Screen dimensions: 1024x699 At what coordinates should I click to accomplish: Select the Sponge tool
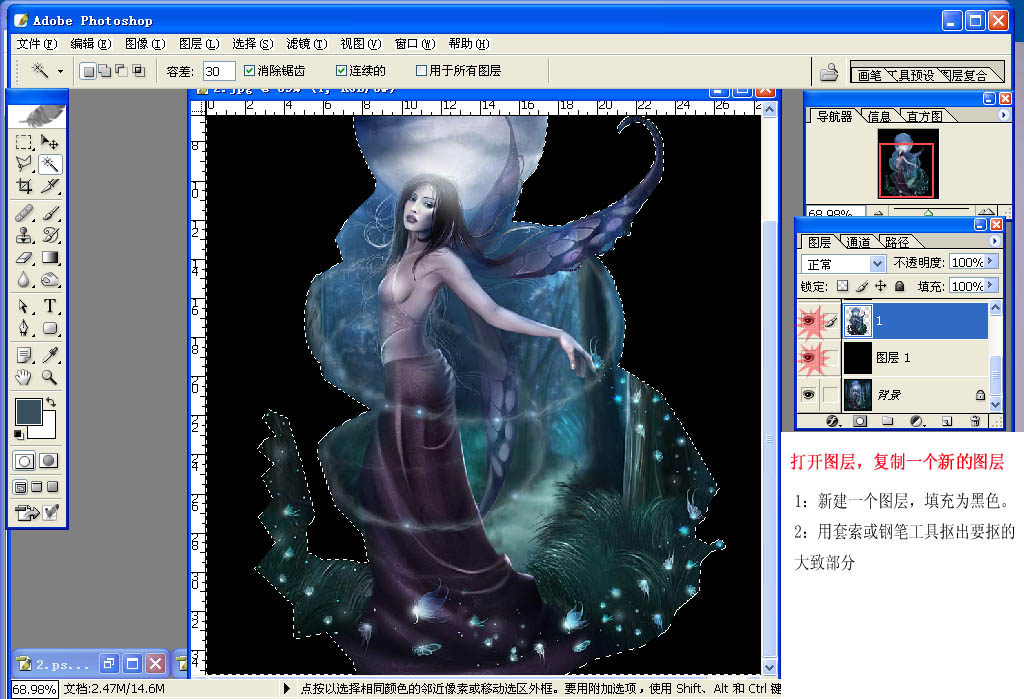pos(50,280)
